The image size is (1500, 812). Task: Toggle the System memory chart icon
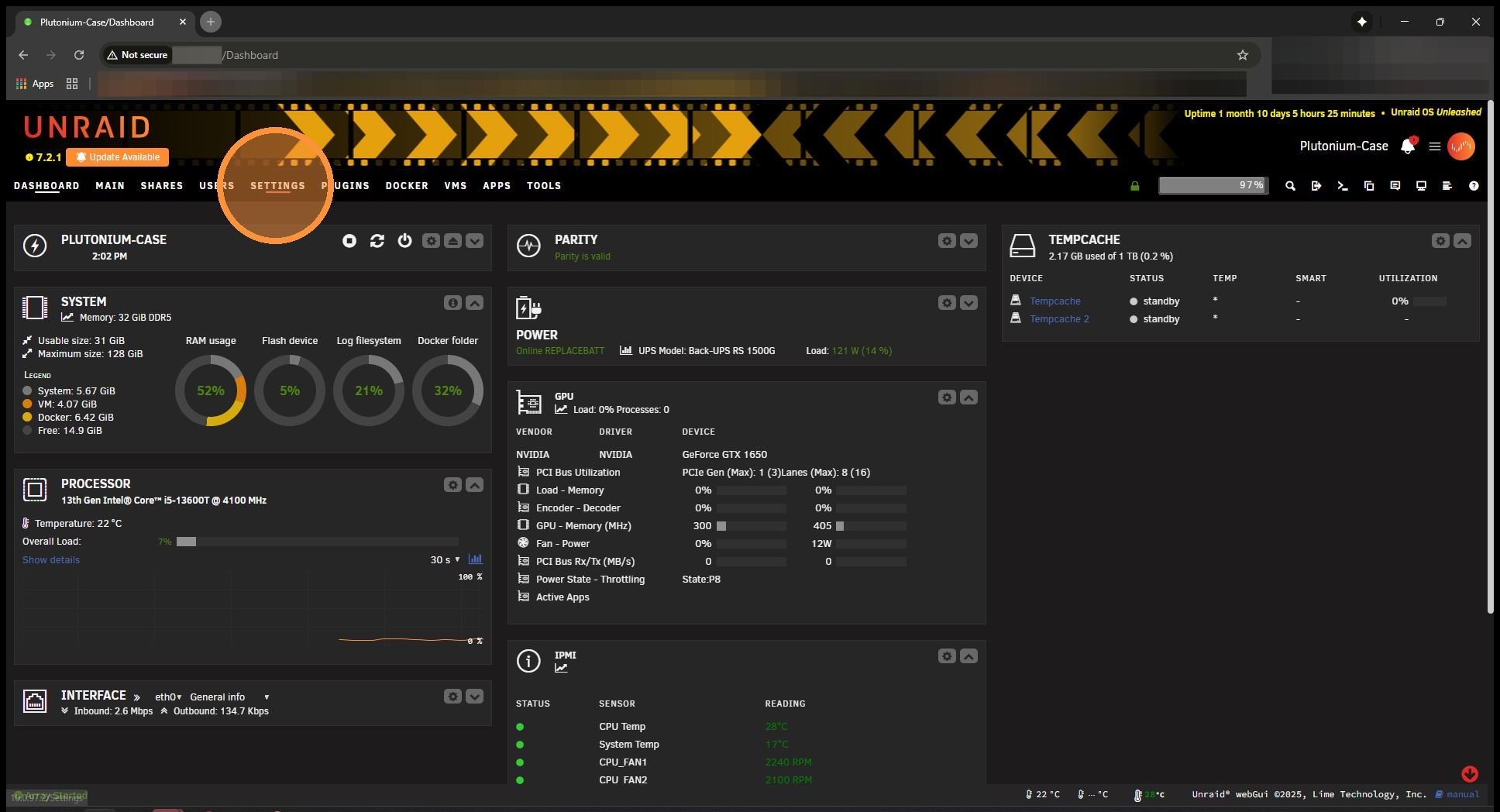67,318
